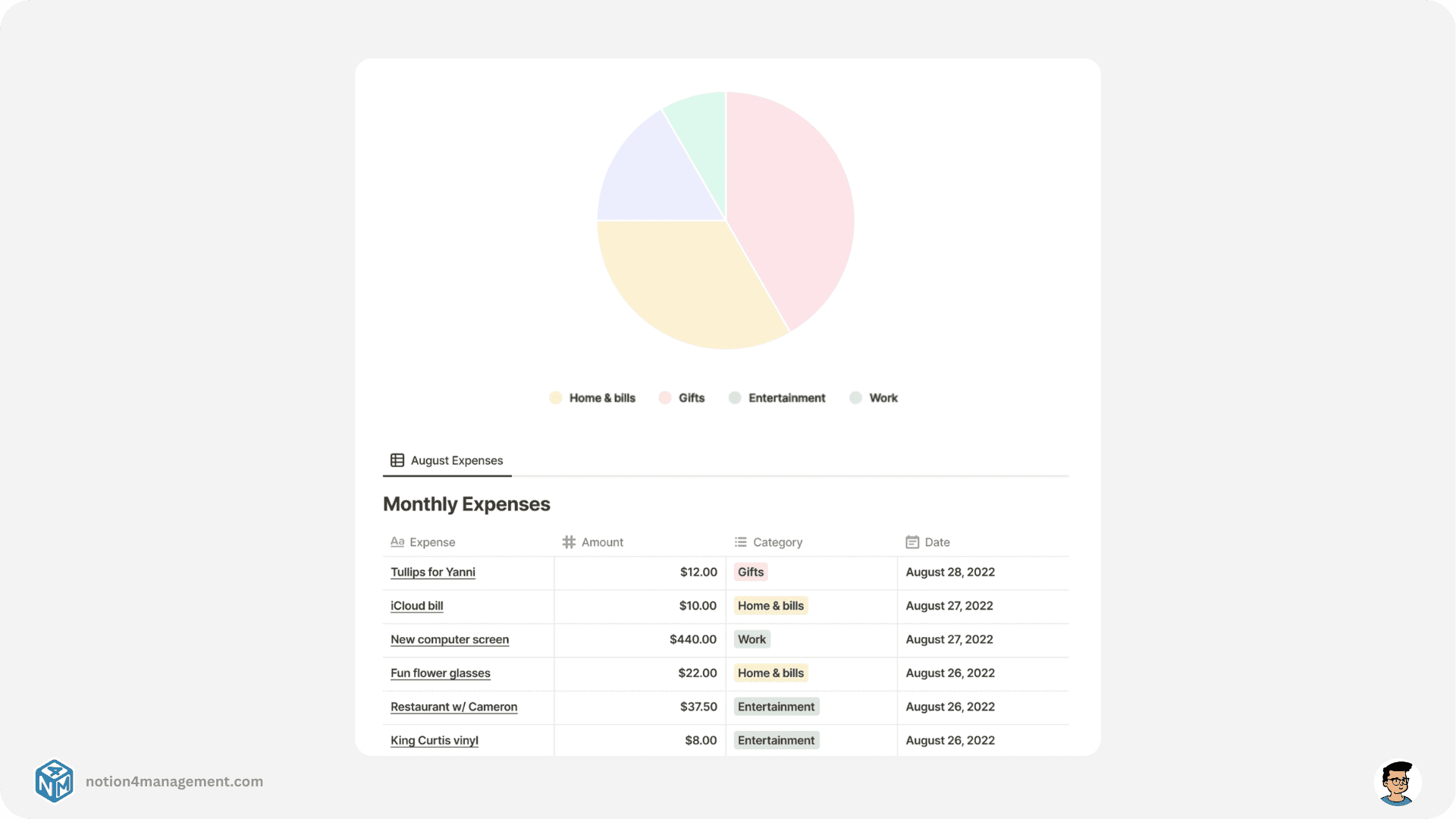Open the iCloud bill expense entry
Viewport: 1456px width, 819px height.
(x=416, y=605)
